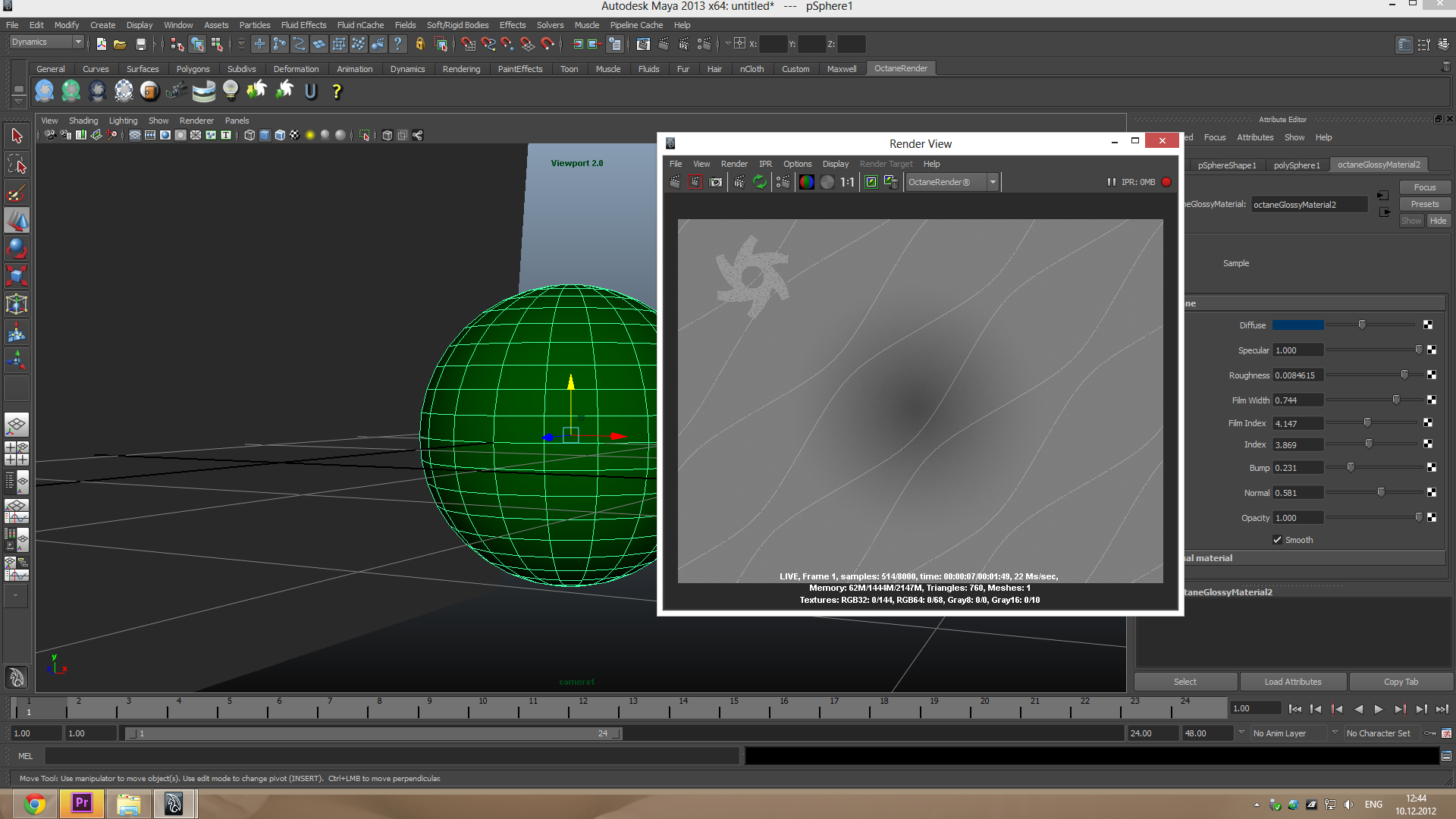
Task: Click the IPR render clapperboard icon
Action: click(x=739, y=182)
